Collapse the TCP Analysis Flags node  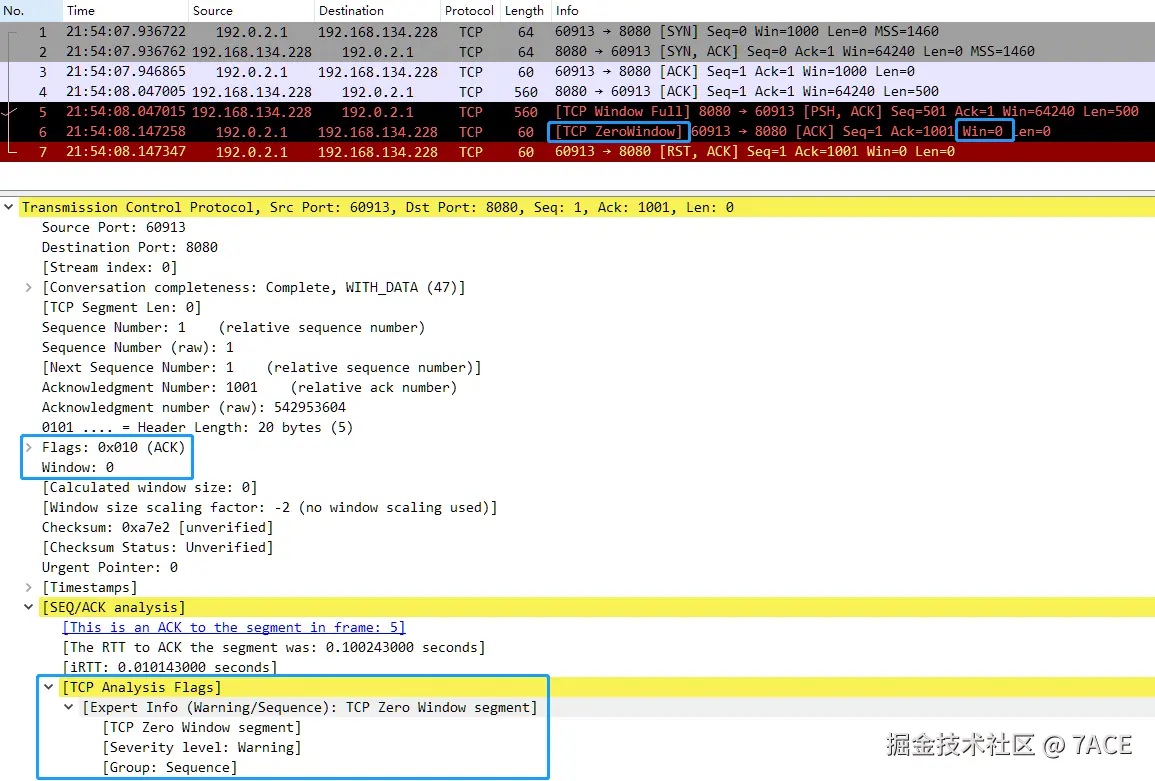49,687
